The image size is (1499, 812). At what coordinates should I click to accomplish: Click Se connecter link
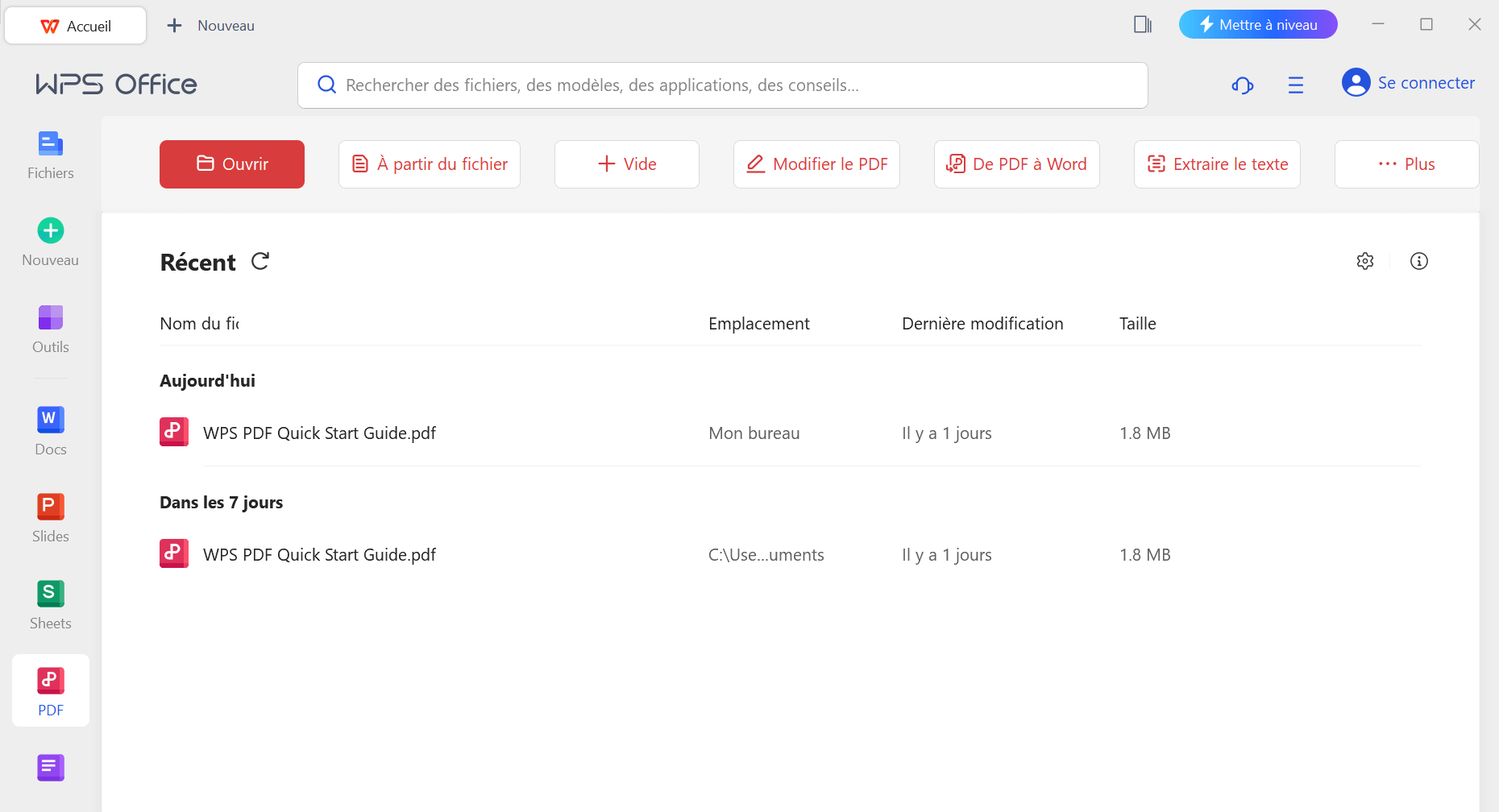(x=1426, y=83)
